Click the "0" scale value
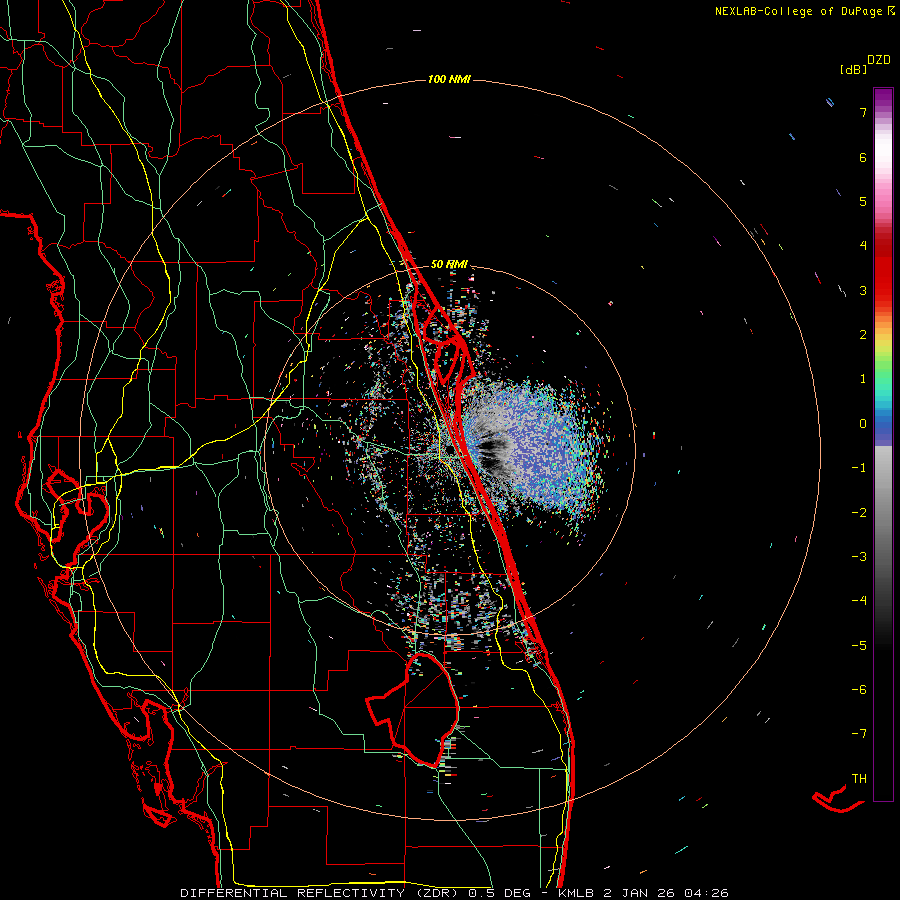The width and height of the screenshot is (900, 900). click(x=863, y=424)
